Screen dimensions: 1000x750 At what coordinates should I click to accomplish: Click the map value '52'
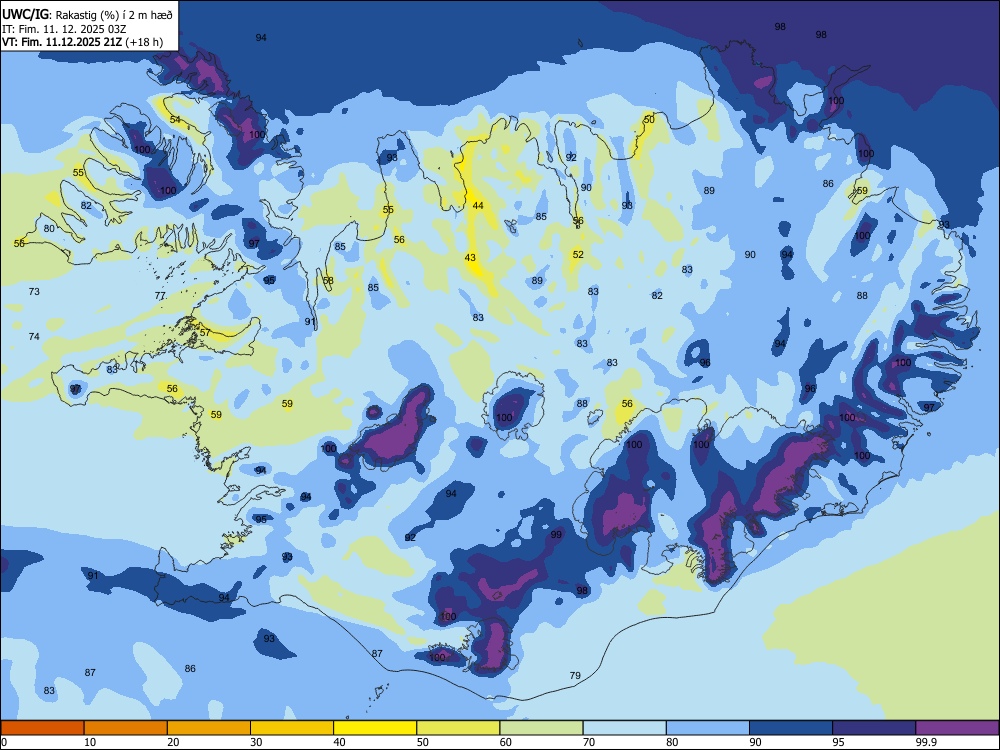coord(578,254)
